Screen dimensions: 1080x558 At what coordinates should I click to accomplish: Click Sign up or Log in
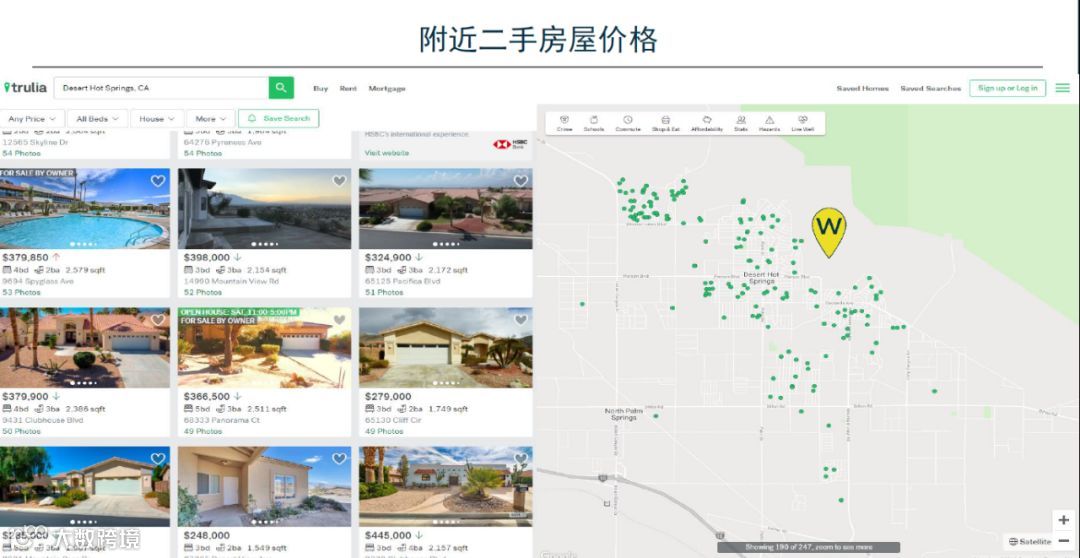point(1007,88)
